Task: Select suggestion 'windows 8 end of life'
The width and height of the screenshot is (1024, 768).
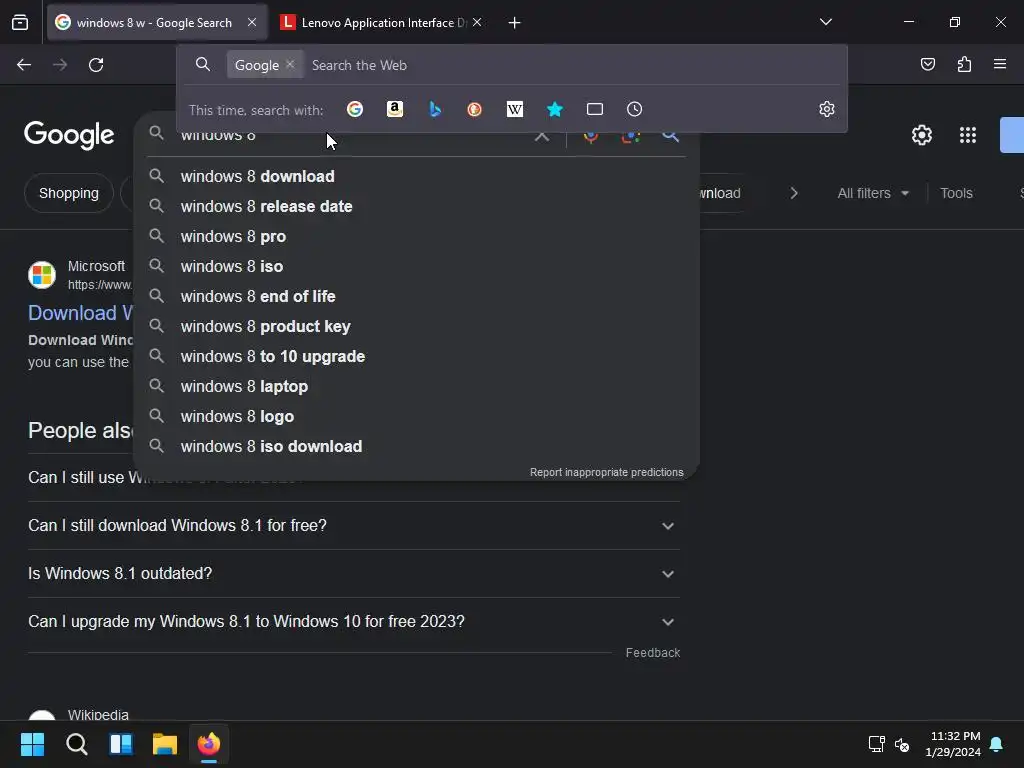Action: 416,296
